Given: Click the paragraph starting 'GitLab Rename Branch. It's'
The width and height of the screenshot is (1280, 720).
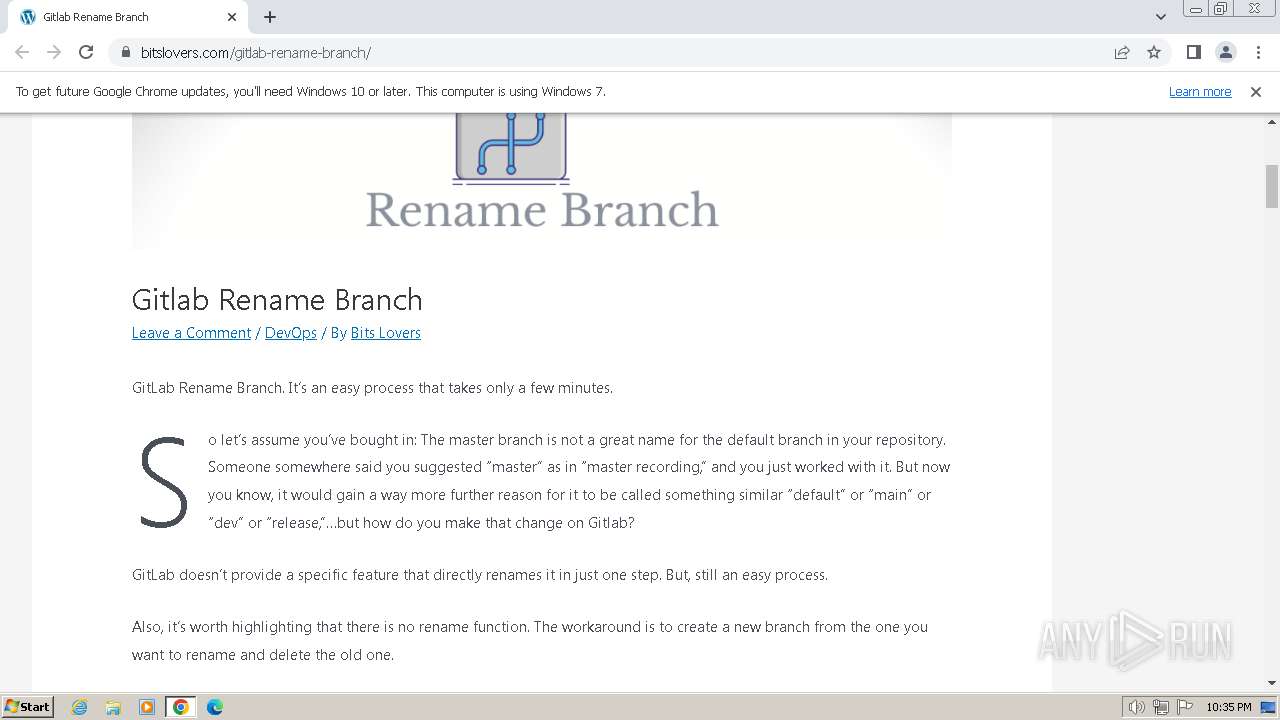Looking at the screenshot, I should click(372, 388).
